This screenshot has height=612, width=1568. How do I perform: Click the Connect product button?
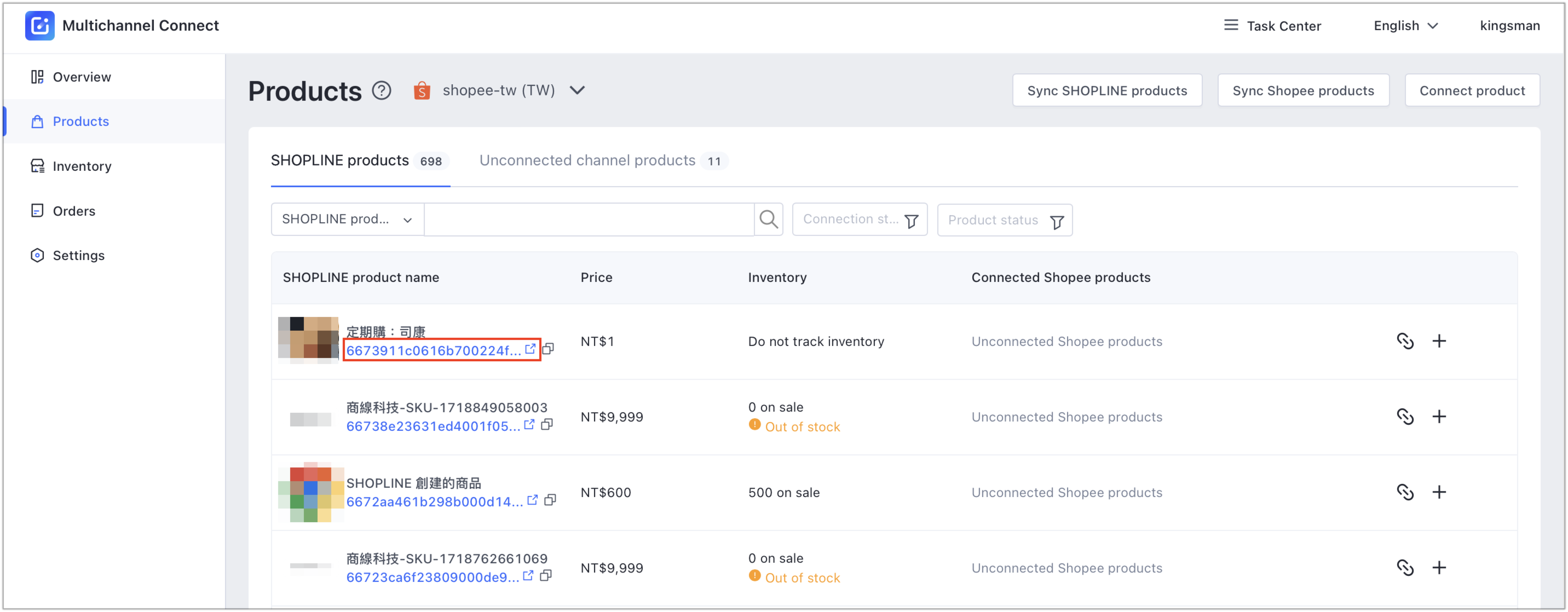coord(1472,91)
